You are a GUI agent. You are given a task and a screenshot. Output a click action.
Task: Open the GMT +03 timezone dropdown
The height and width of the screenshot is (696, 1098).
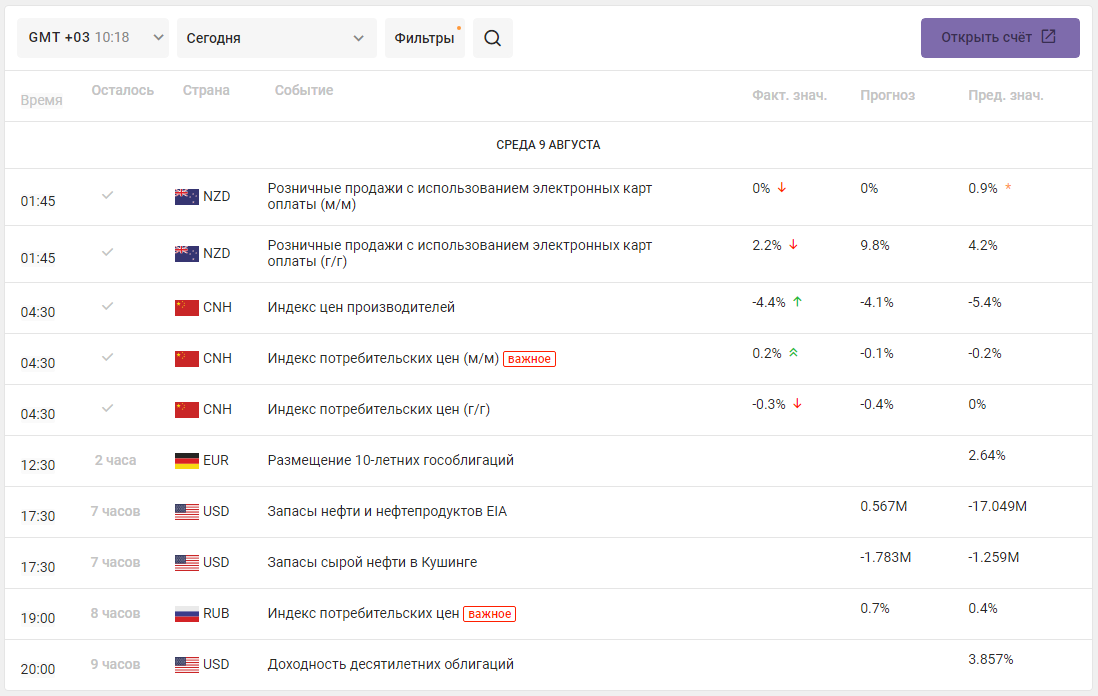(92, 38)
